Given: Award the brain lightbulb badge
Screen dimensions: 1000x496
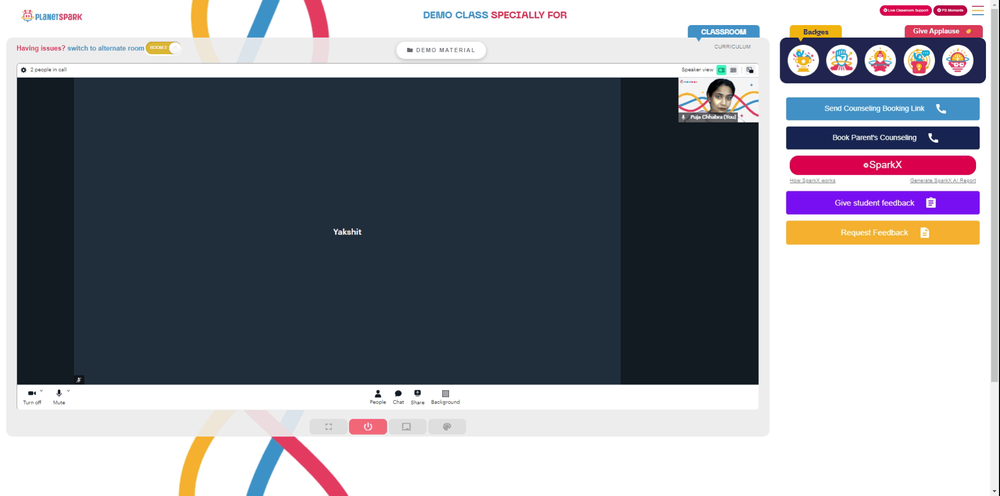Looking at the screenshot, I should coord(958,61).
